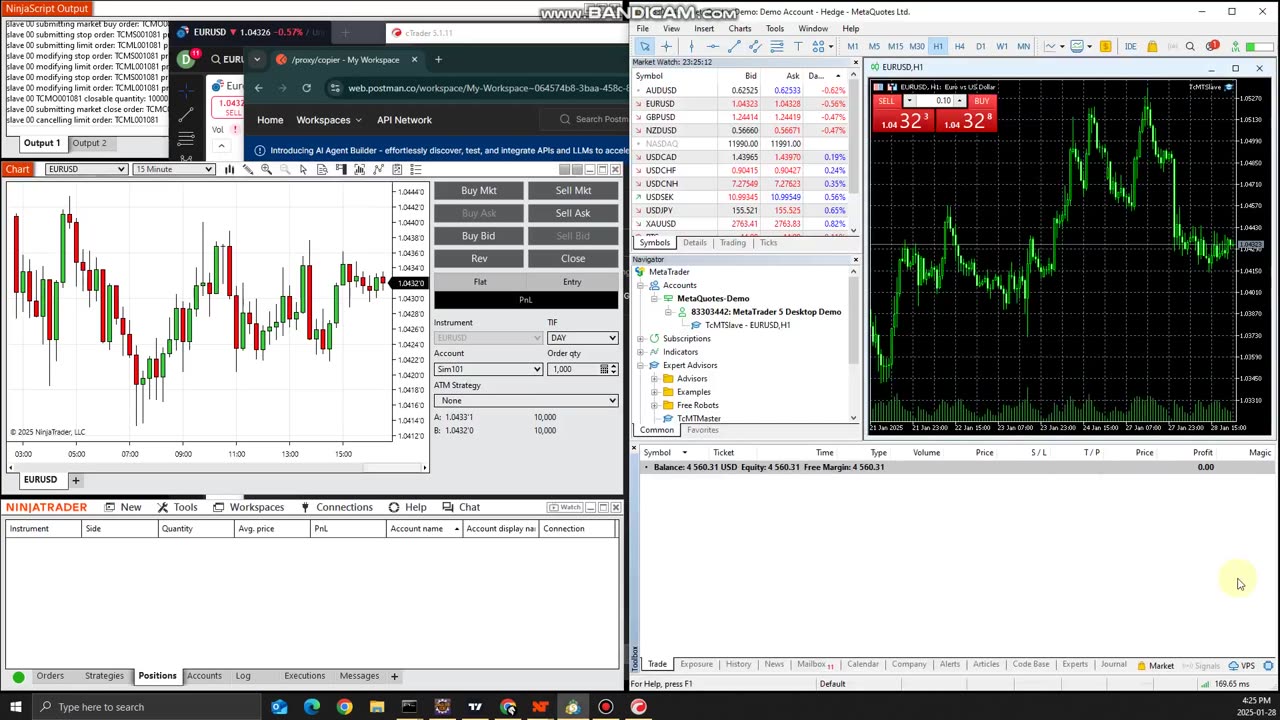Open bar type icon in NinjaTrader chart
The width and height of the screenshot is (1280, 720).
[x=229, y=169]
